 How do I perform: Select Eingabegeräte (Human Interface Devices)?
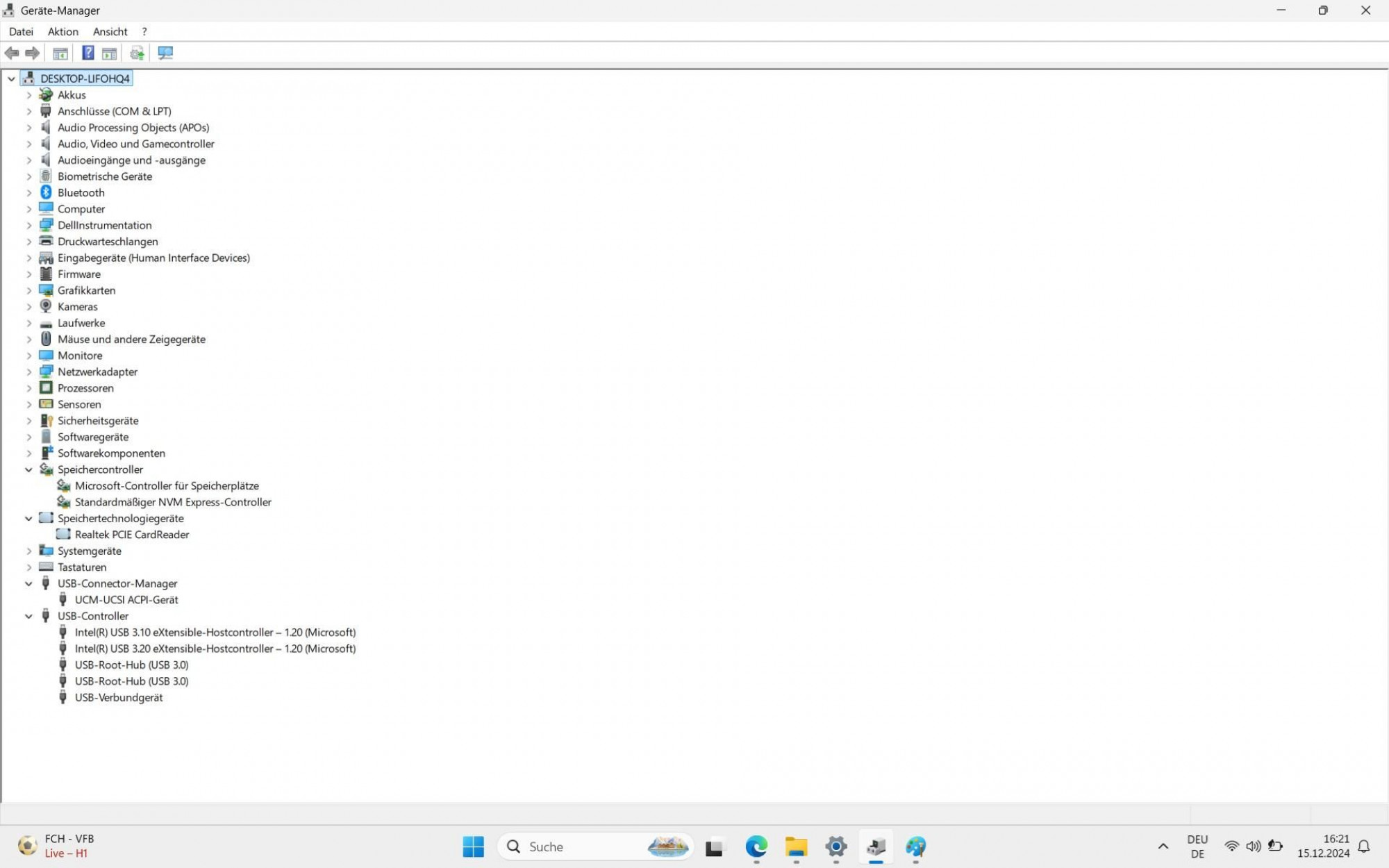pyautogui.click(x=153, y=258)
